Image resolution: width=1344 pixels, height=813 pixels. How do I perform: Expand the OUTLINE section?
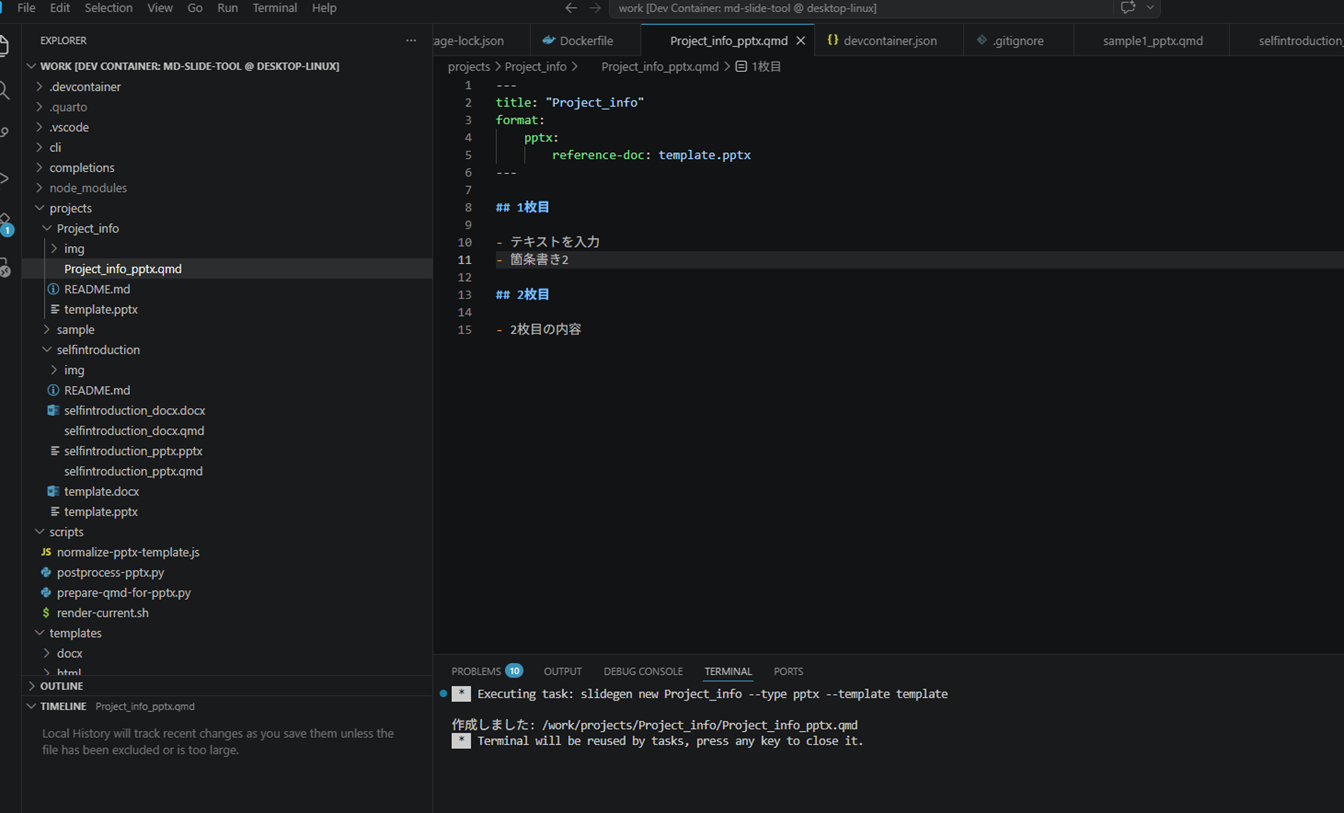click(61, 686)
